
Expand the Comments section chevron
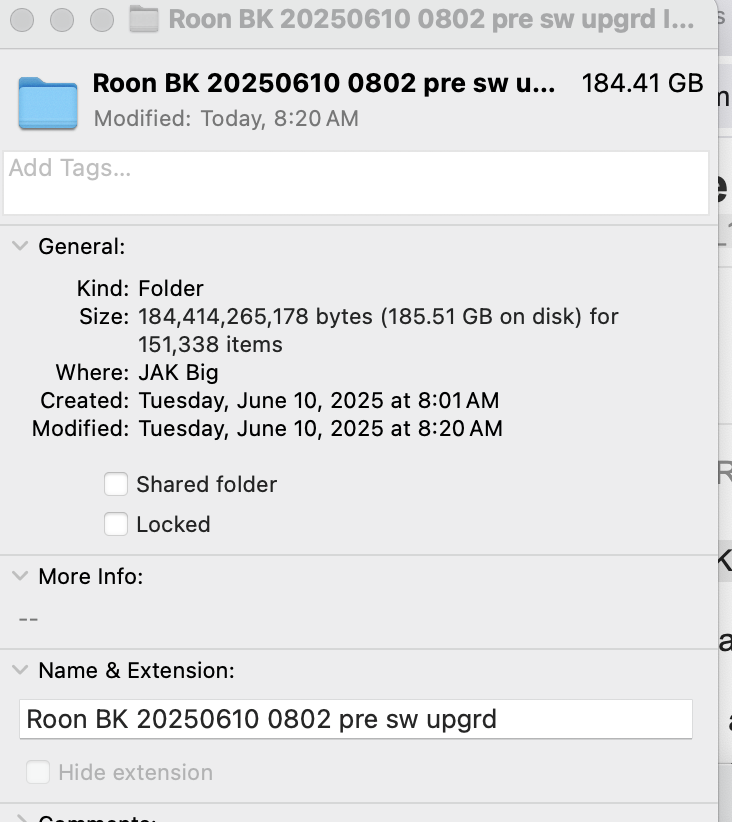tap(21, 817)
